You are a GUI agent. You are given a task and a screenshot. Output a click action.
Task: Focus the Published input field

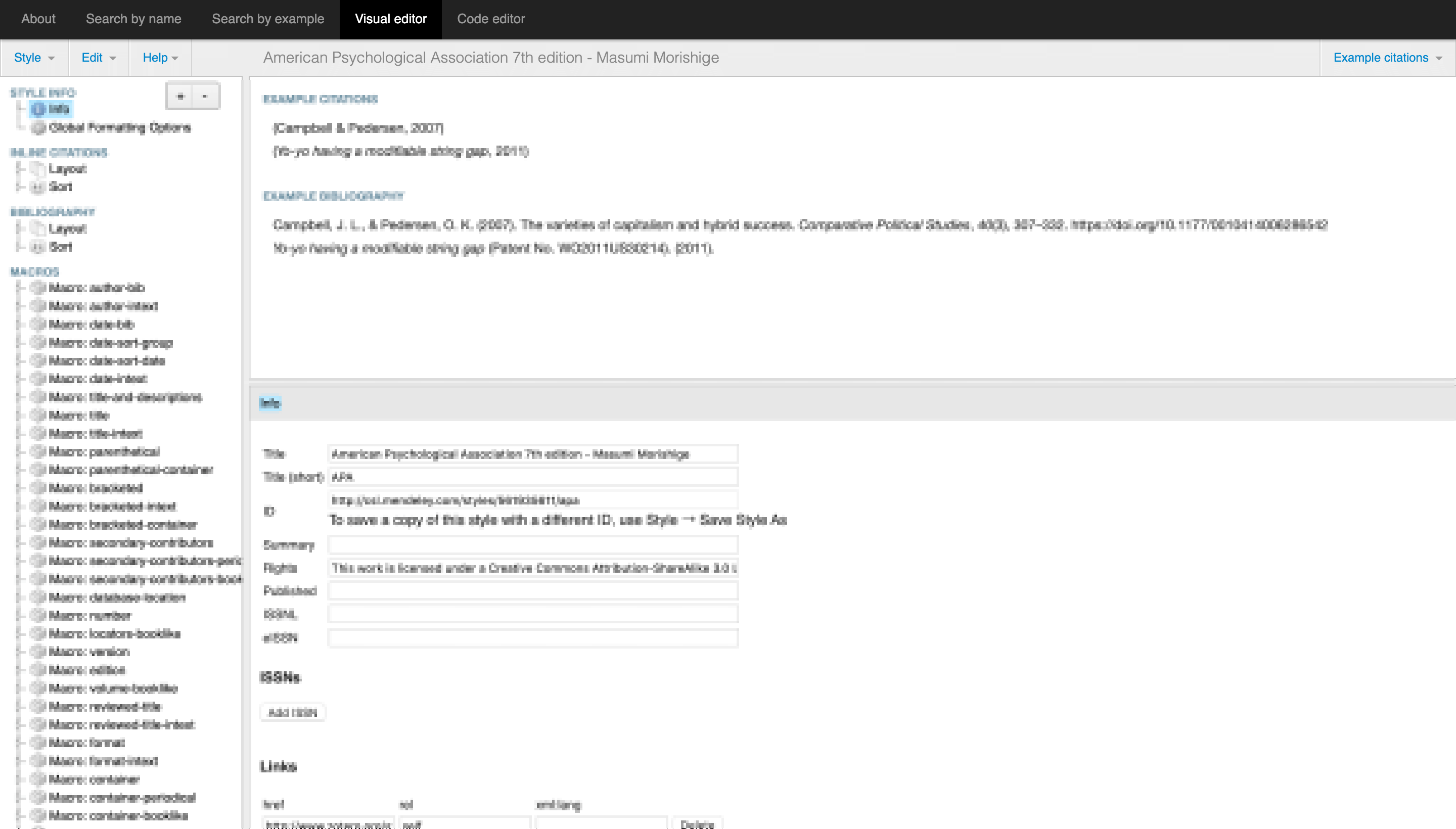pos(533,590)
